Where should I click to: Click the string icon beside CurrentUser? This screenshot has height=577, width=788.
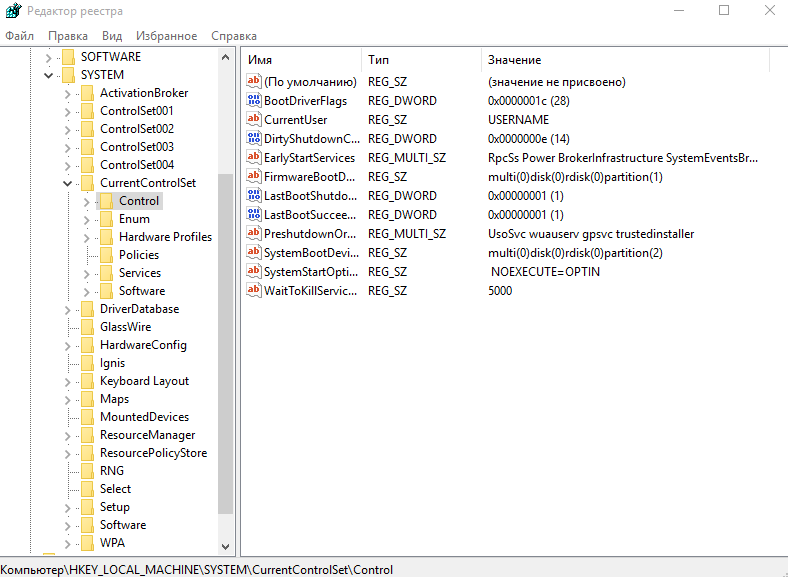coord(254,120)
